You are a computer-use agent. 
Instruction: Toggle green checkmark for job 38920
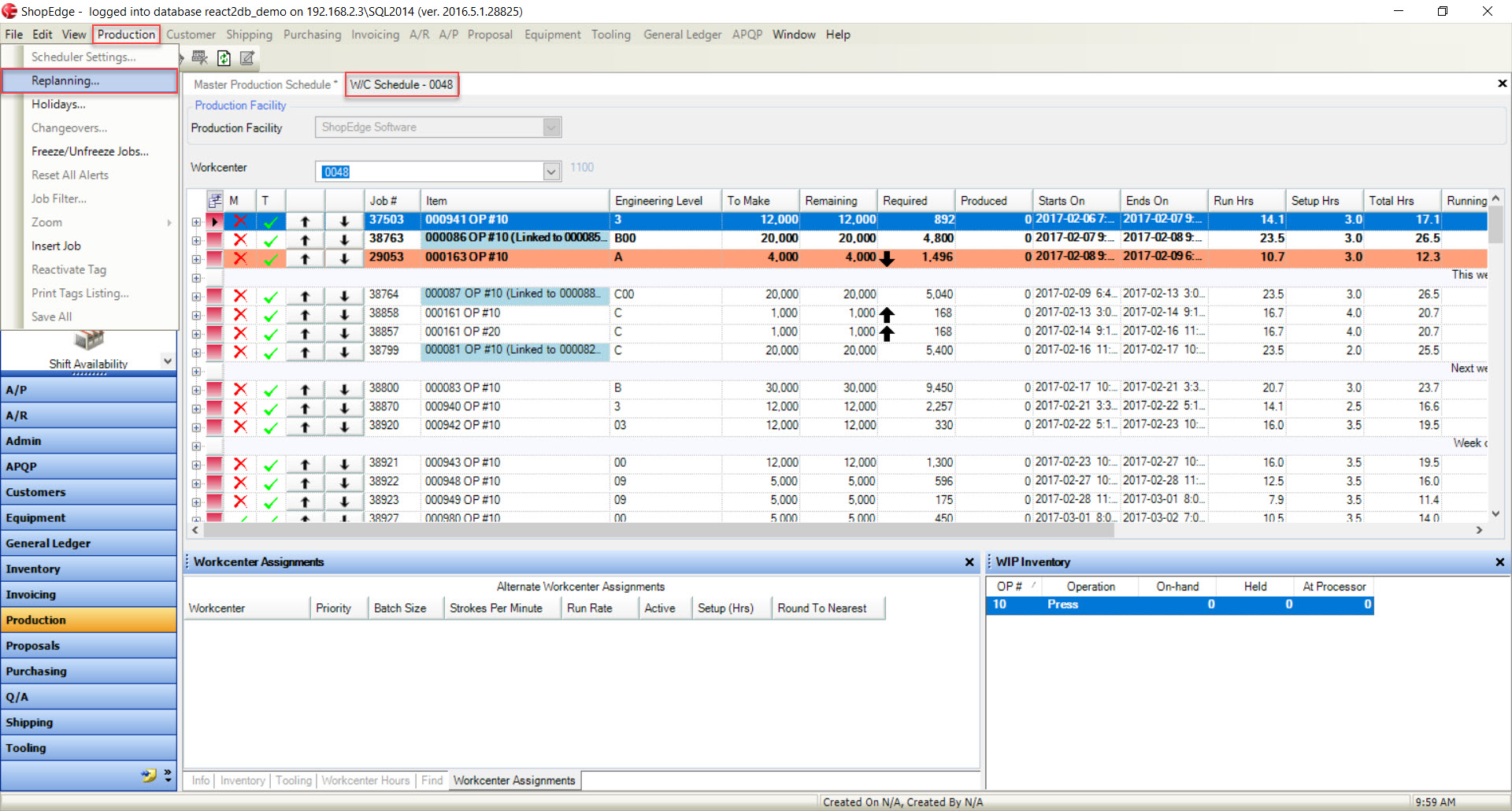tap(270, 428)
